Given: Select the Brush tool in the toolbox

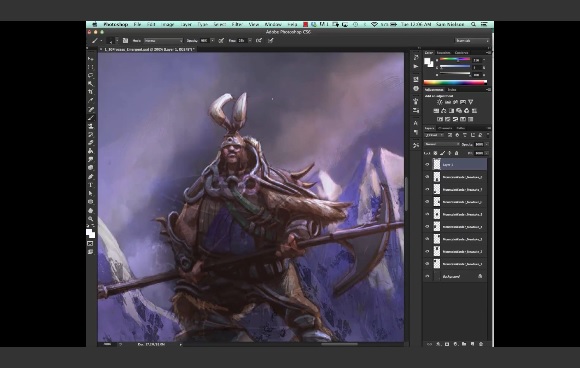Looking at the screenshot, I should click(x=90, y=118).
